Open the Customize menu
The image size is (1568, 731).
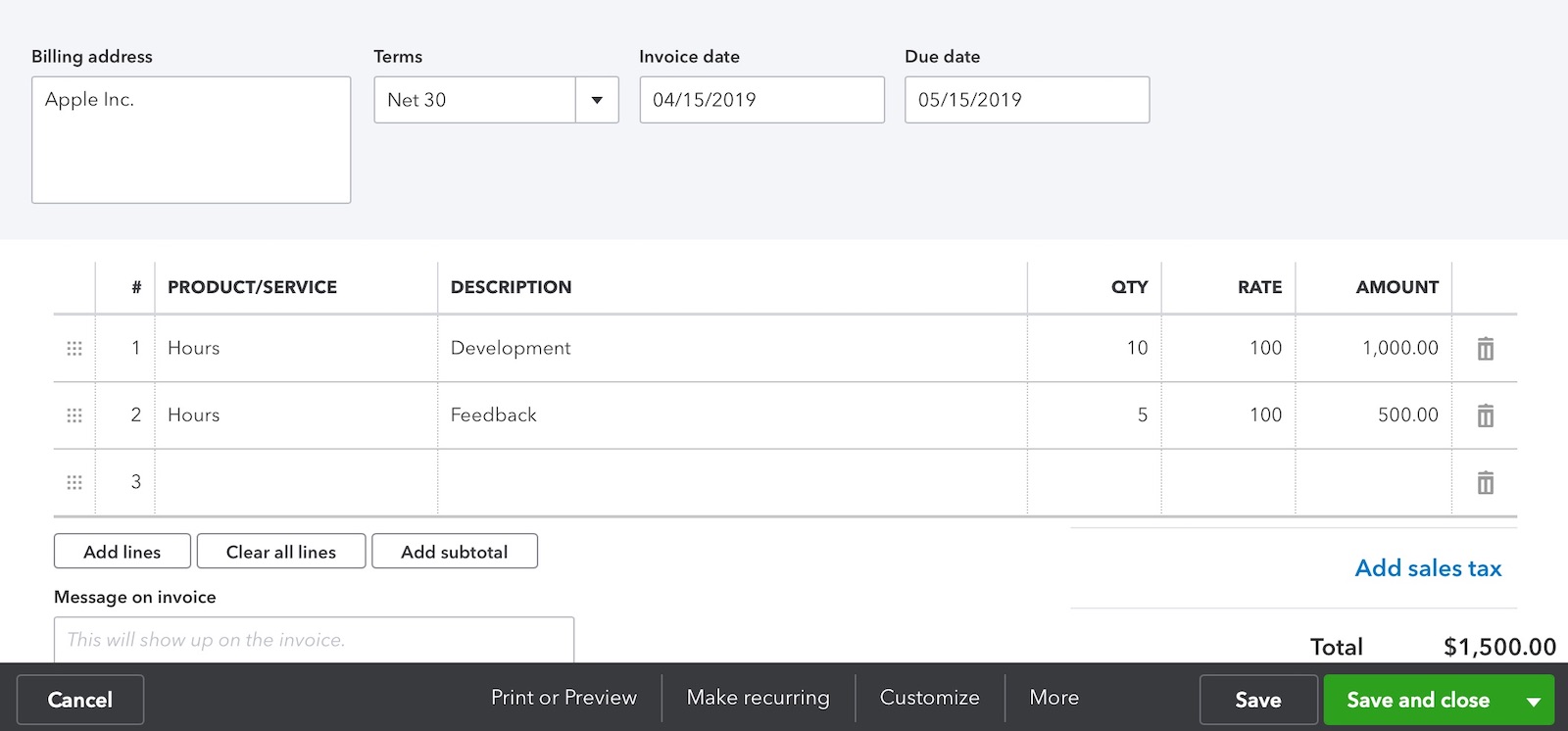(929, 698)
